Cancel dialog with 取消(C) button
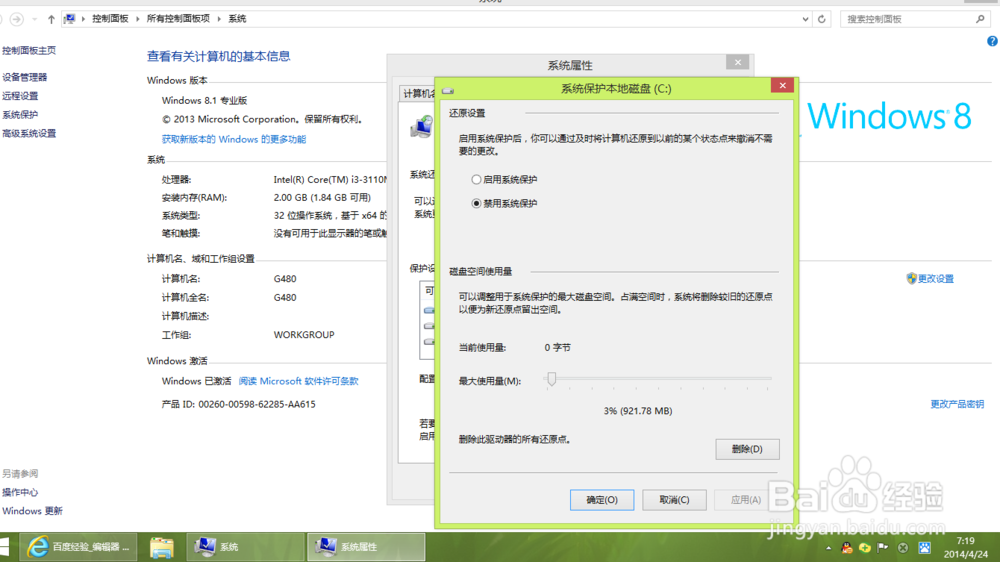 (x=674, y=499)
